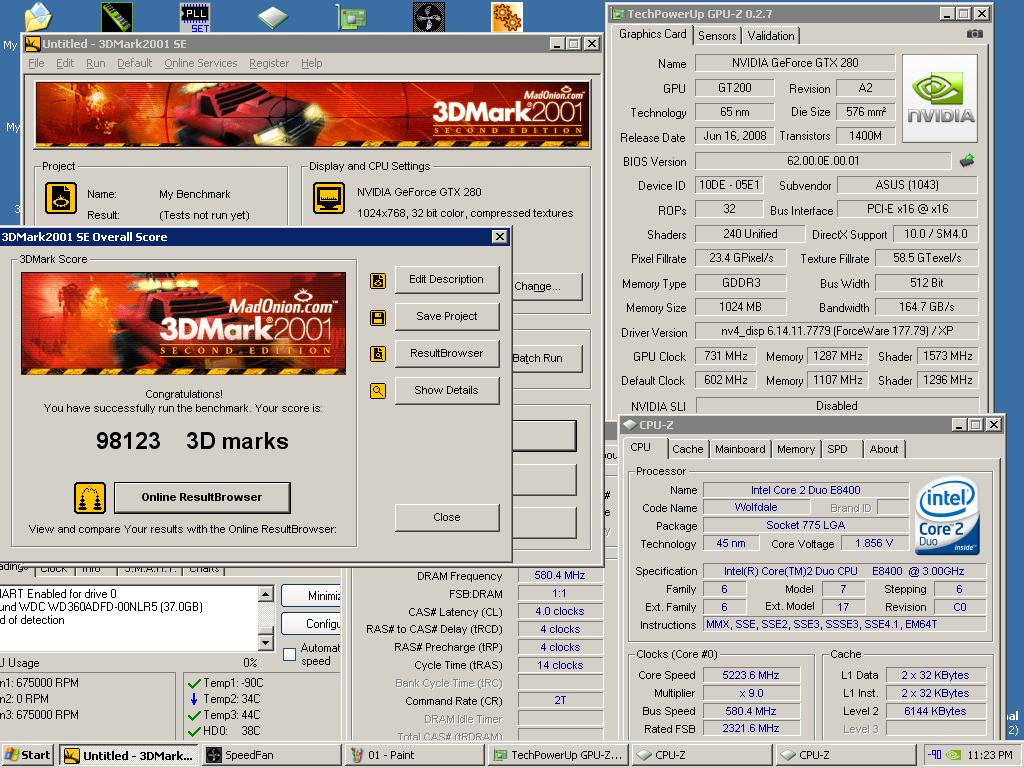
Task: Open the PLL SET desktop icon
Action: click(x=195, y=16)
